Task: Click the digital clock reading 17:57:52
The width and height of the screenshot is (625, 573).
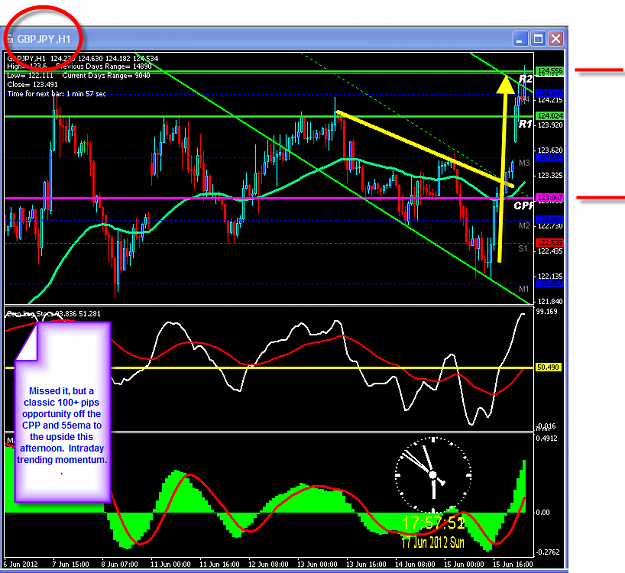Action: (433, 523)
